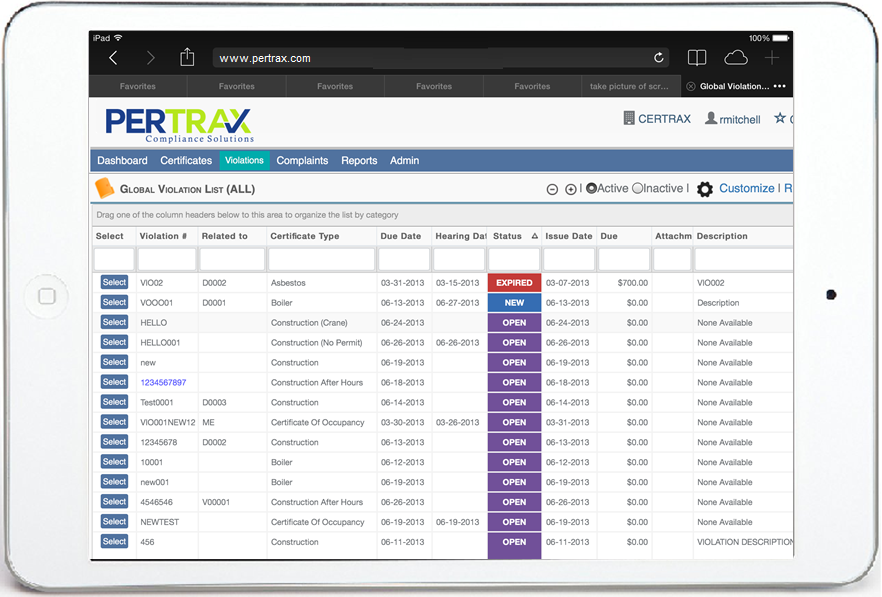Click the Customize link
Viewport: 882px width, 597px height.
tap(746, 188)
